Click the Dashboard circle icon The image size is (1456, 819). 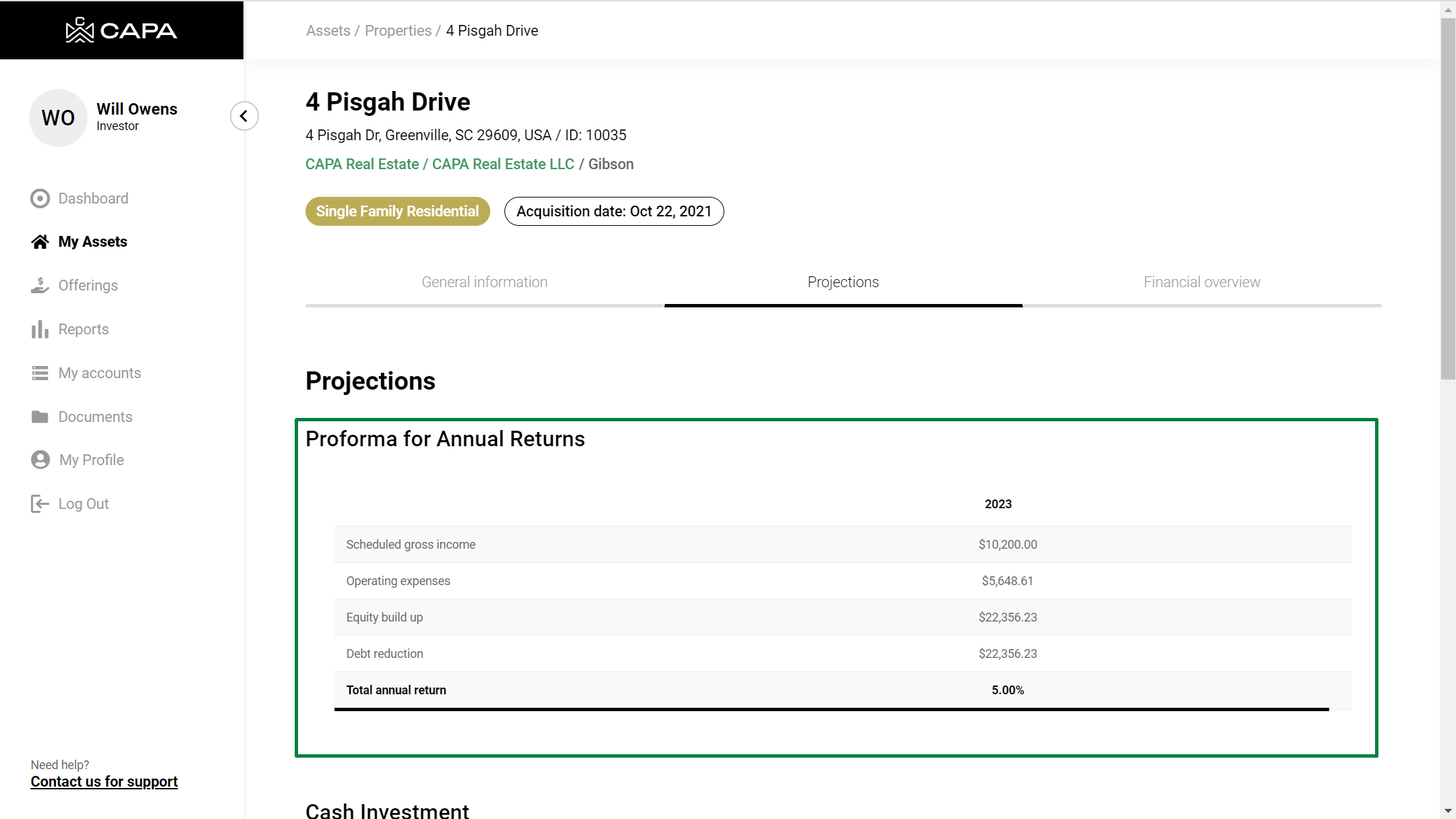[x=40, y=198]
